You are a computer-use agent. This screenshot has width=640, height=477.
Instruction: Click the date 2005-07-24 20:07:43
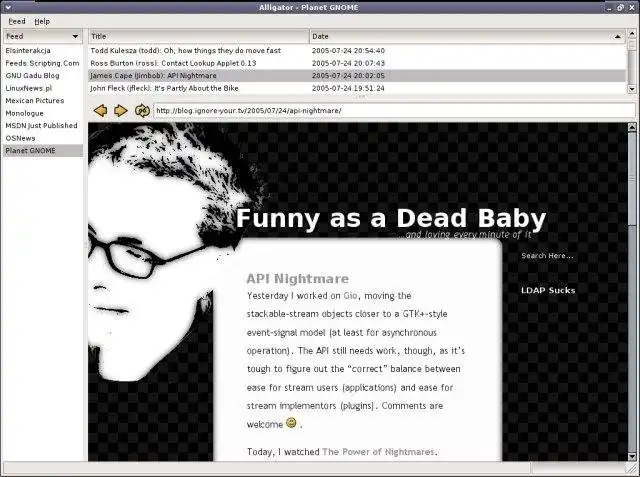point(348,63)
